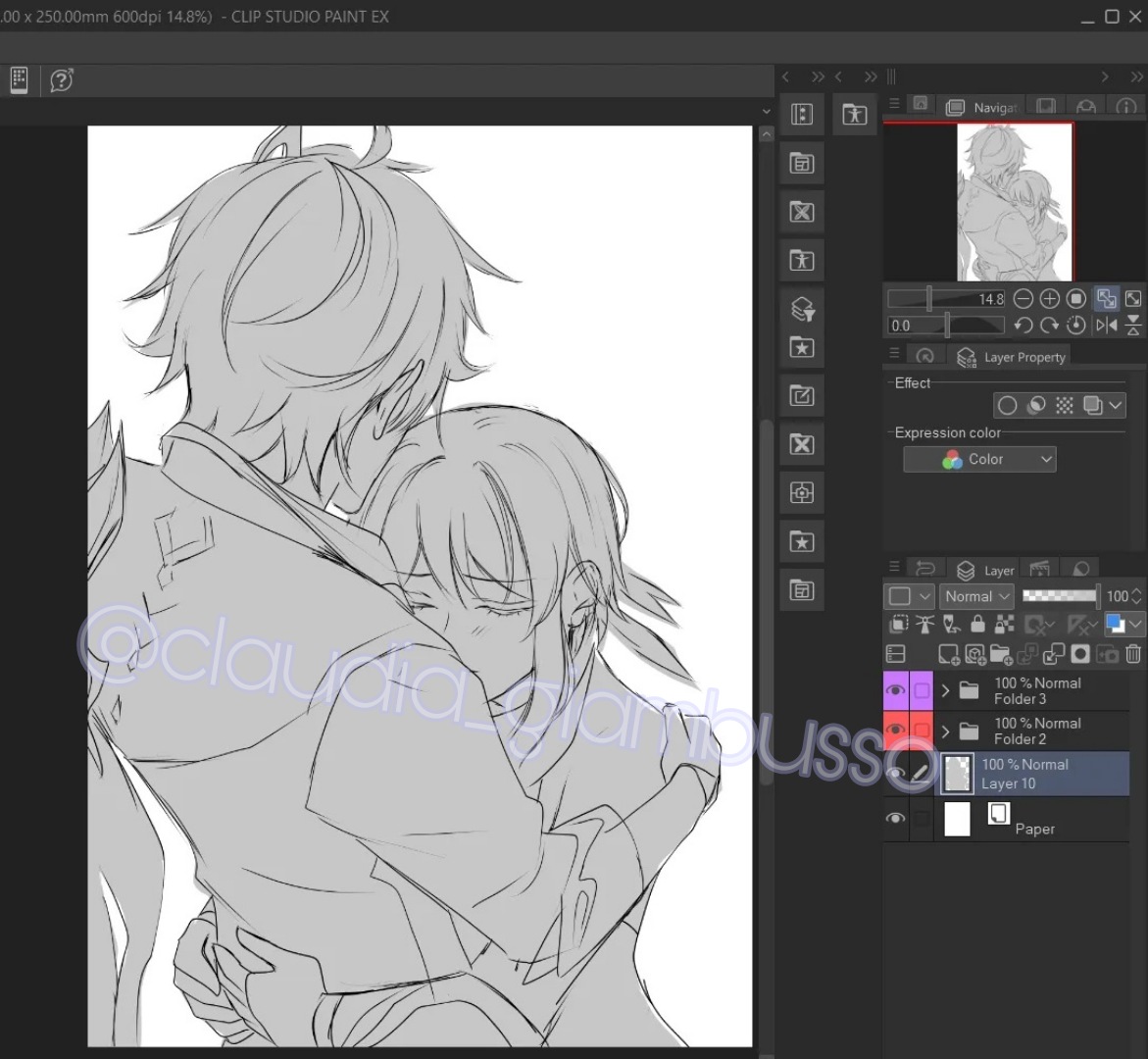Open the Item bank tab

pos(1086,107)
